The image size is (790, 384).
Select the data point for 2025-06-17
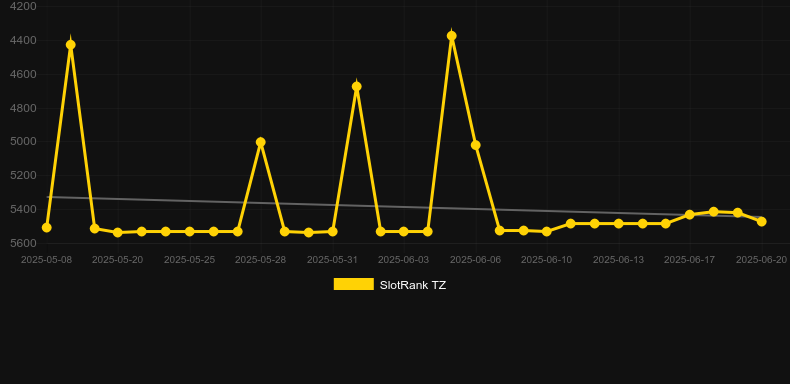point(690,215)
